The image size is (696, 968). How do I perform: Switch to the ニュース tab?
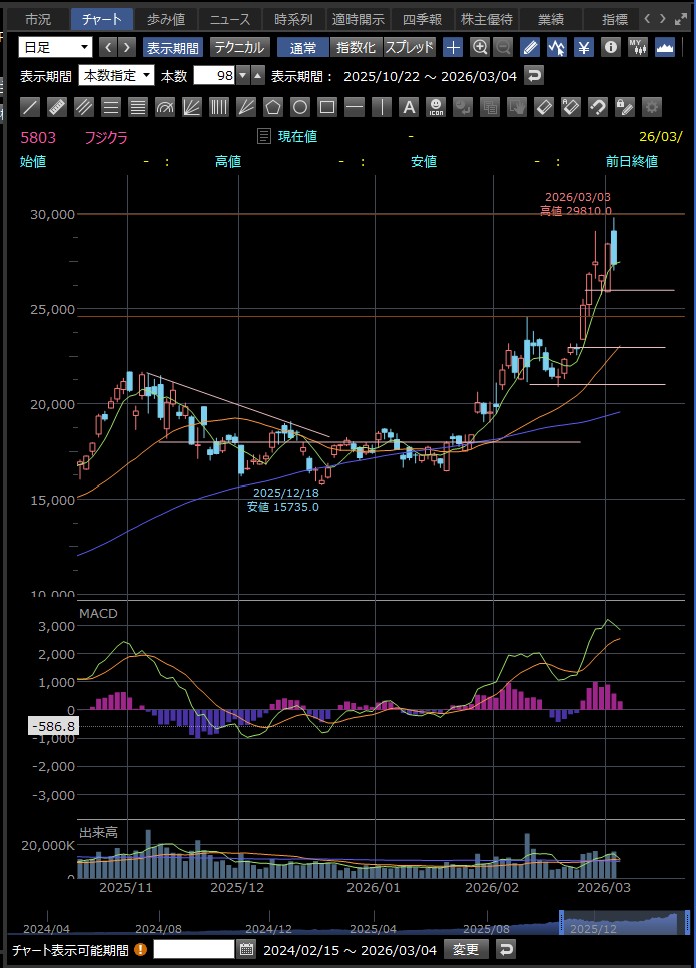click(229, 19)
